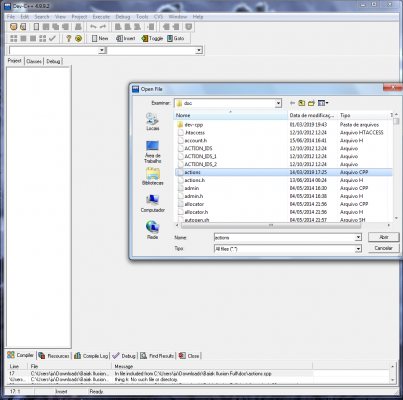Click the Close tab in the bottom panel

(x=189, y=356)
